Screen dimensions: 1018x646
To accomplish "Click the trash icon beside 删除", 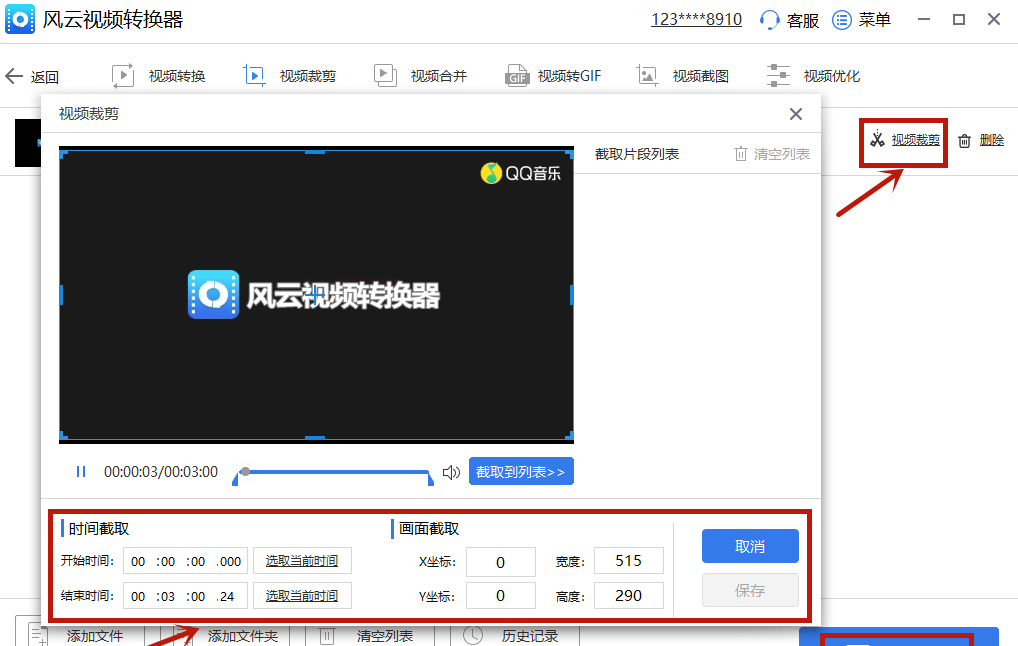I will (x=965, y=140).
